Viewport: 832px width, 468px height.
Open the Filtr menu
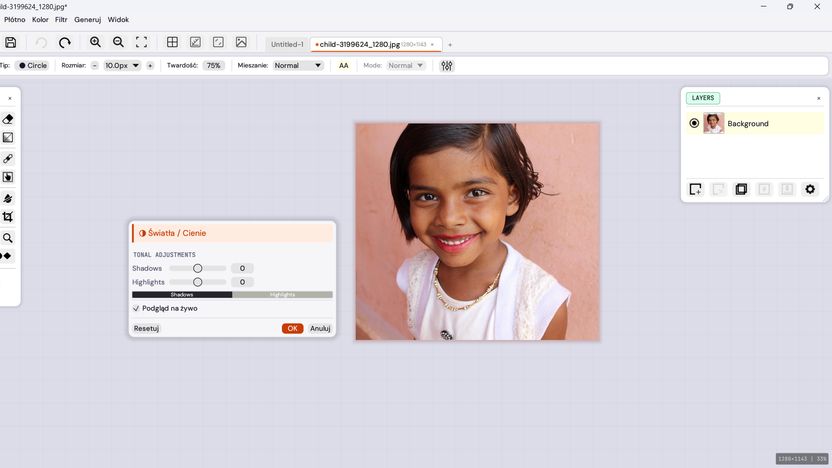[61, 20]
